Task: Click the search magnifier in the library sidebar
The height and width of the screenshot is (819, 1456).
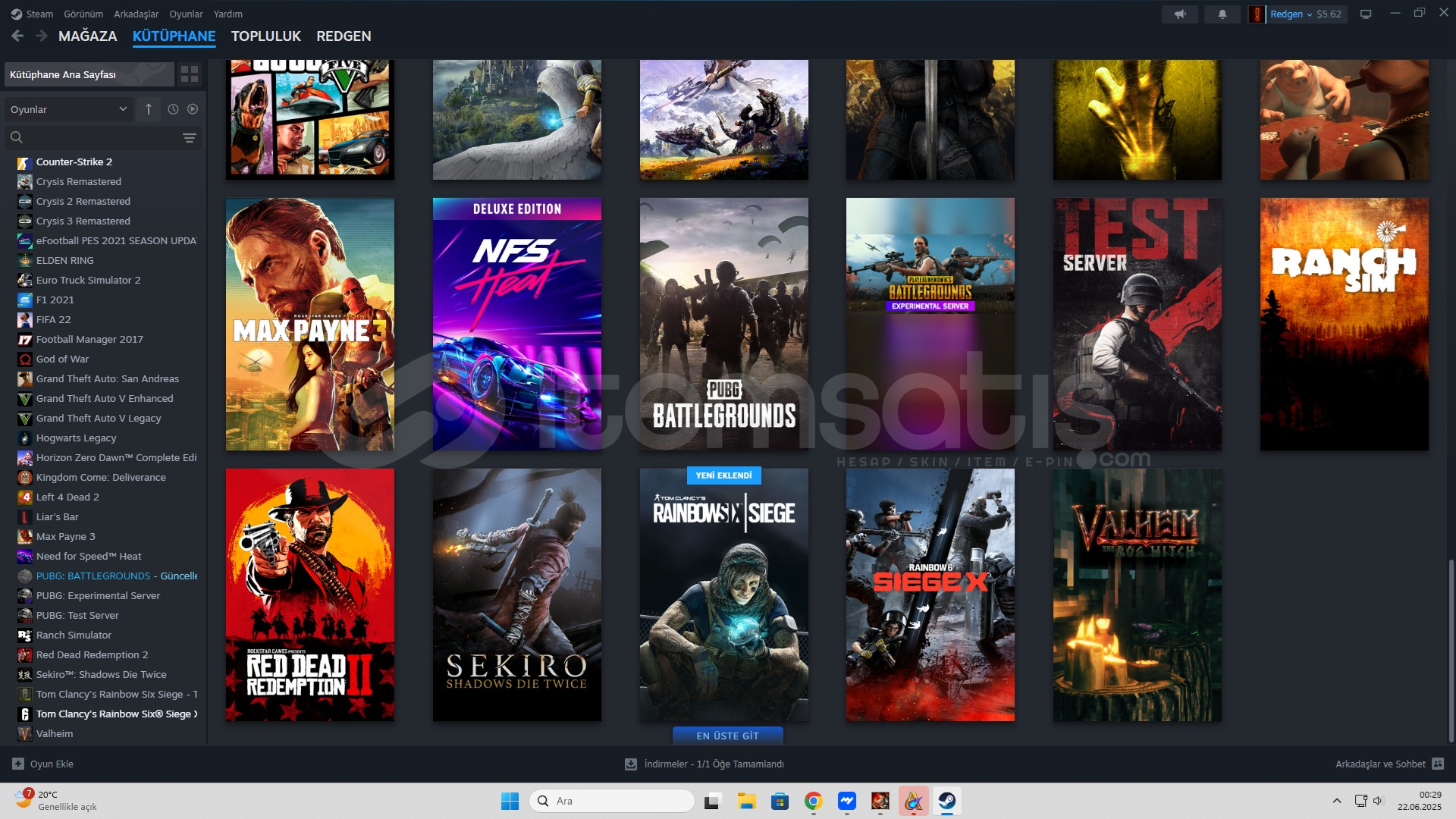Action: [17, 137]
